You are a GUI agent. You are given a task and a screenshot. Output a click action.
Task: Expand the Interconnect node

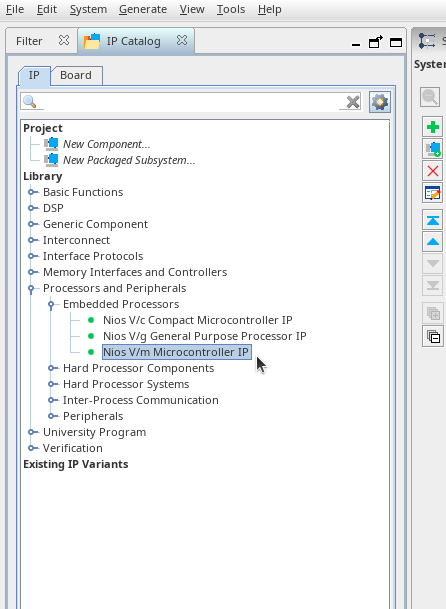pos(33,240)
